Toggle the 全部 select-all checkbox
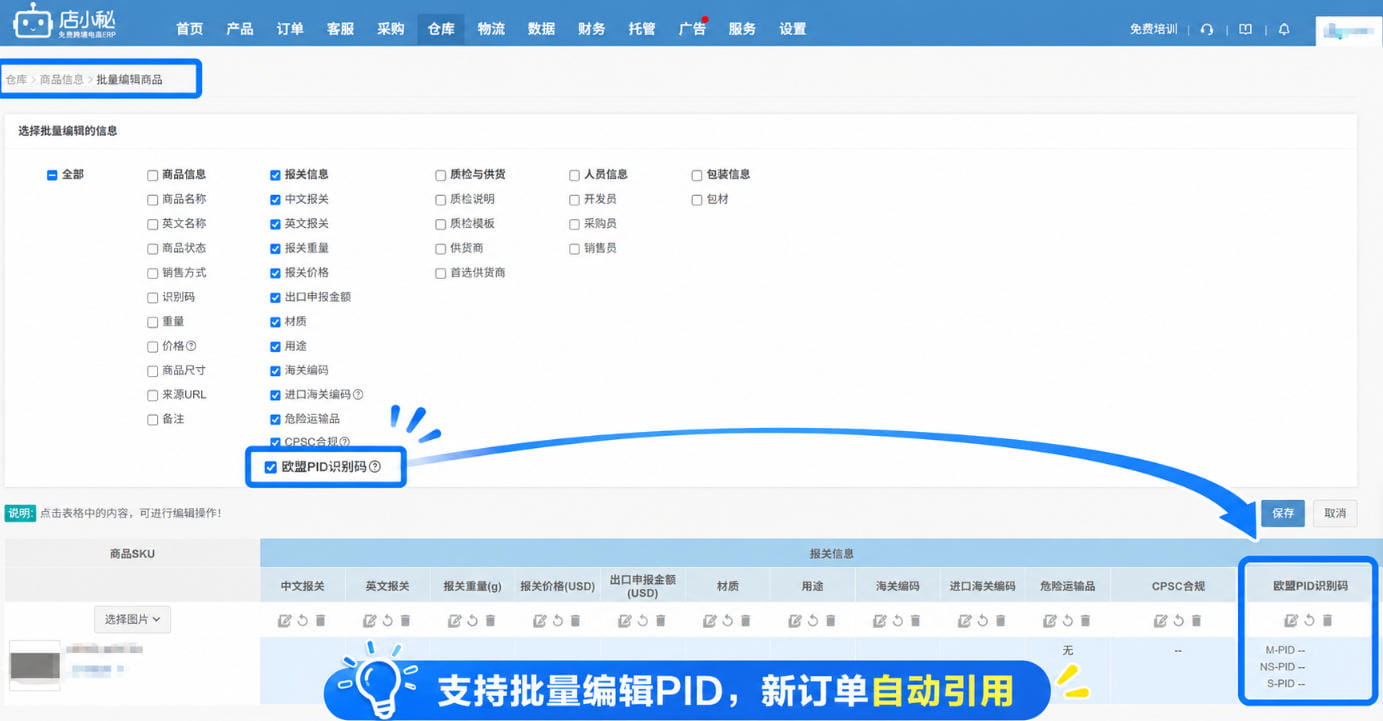 click(52, 175)
